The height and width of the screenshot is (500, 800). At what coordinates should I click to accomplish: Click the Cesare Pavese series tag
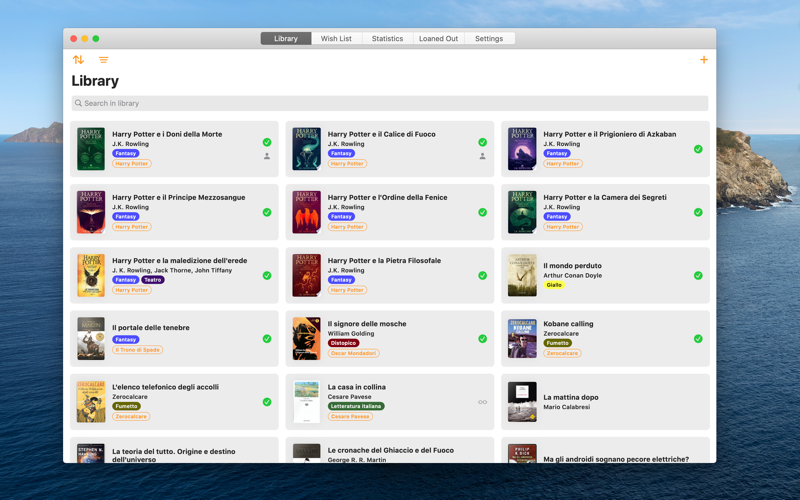click(350, 416)
